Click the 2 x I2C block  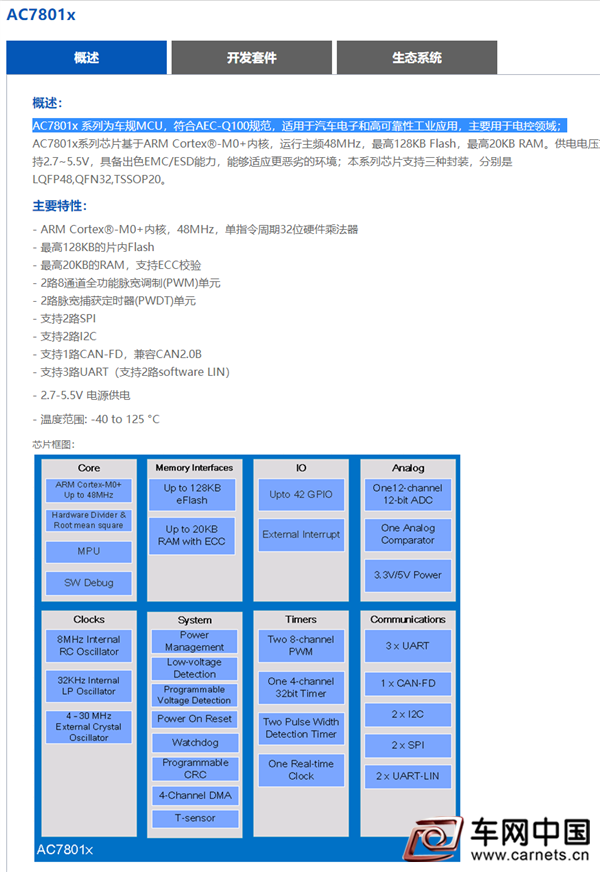click(408, 715)
